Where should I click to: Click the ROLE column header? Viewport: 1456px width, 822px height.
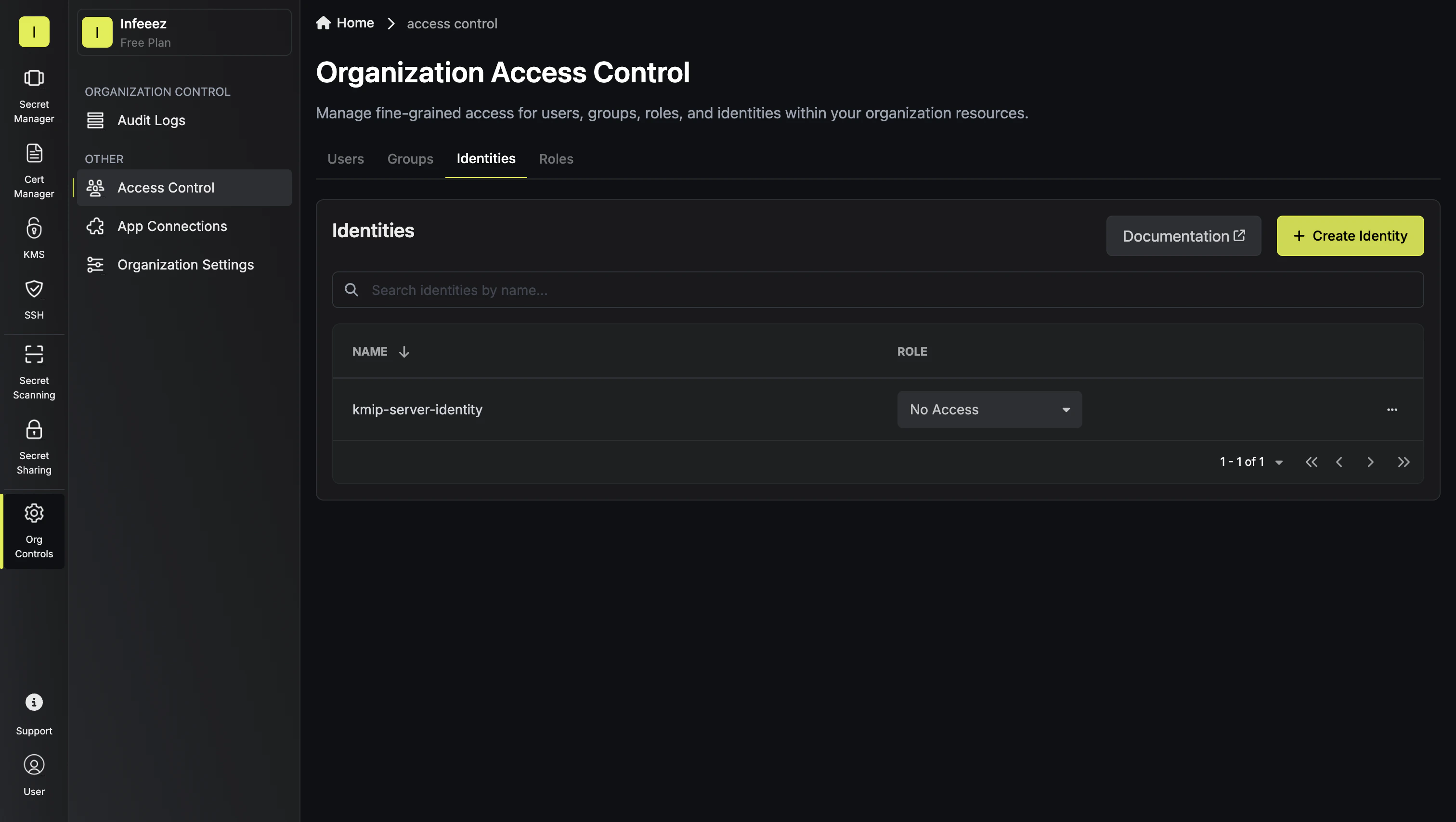point(912,351)
